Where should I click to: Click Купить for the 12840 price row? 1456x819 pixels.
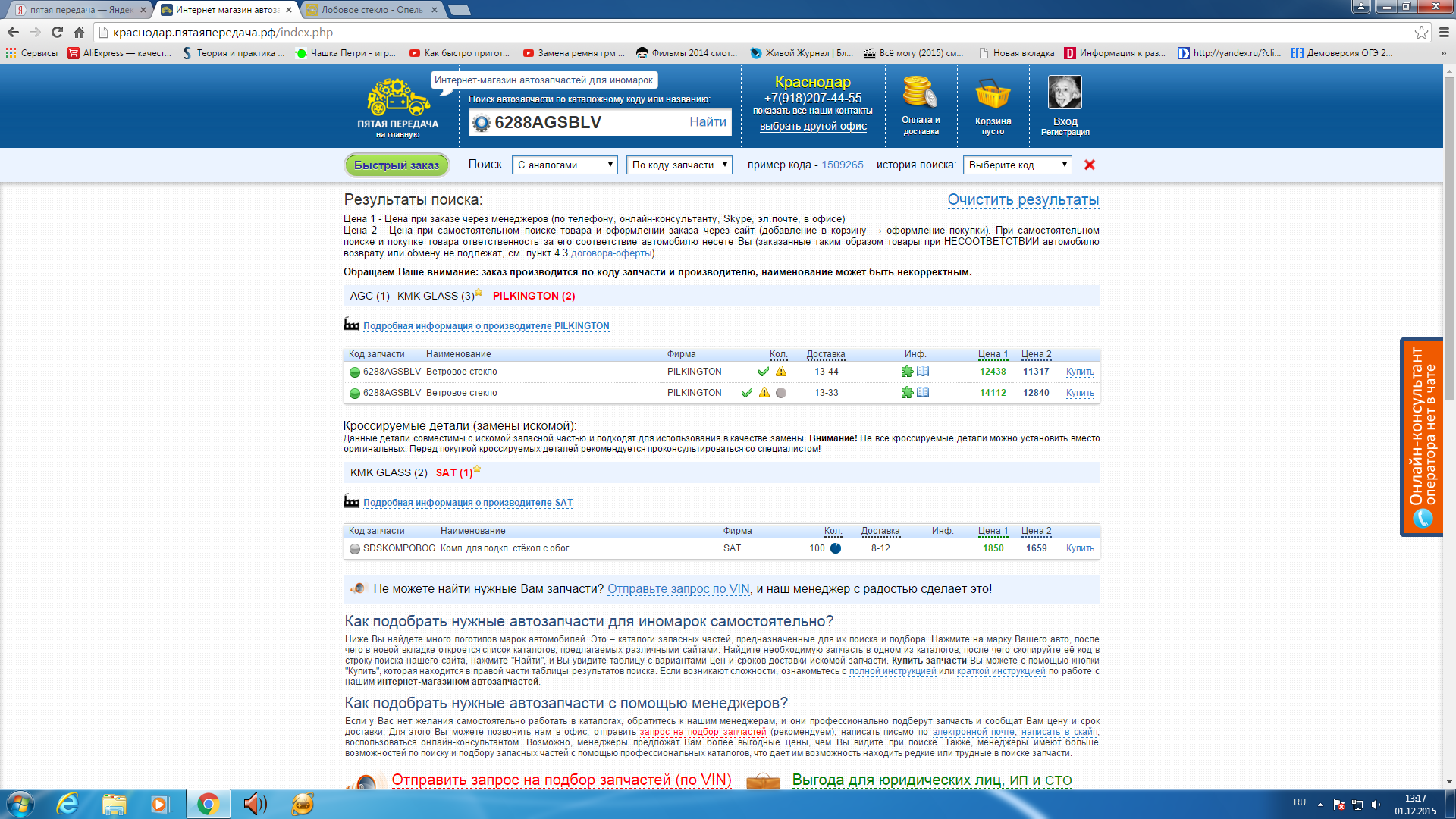pyautogui.click(x=1080, y=393)
